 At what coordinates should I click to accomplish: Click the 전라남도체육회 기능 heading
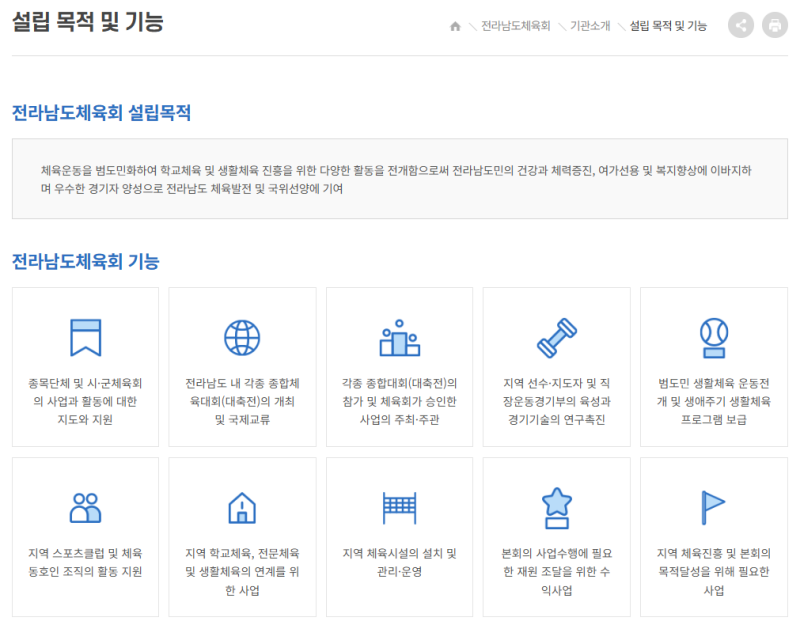[85, 262]
